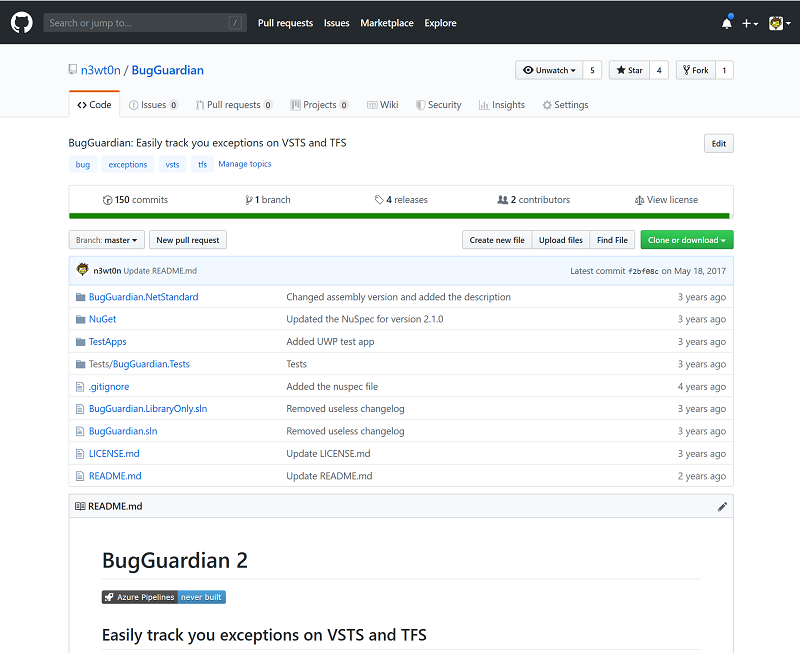The image size is (800, 653).
Task: Open Explore in top navigation
Action: pyautogui.click(x=440, y=23)
